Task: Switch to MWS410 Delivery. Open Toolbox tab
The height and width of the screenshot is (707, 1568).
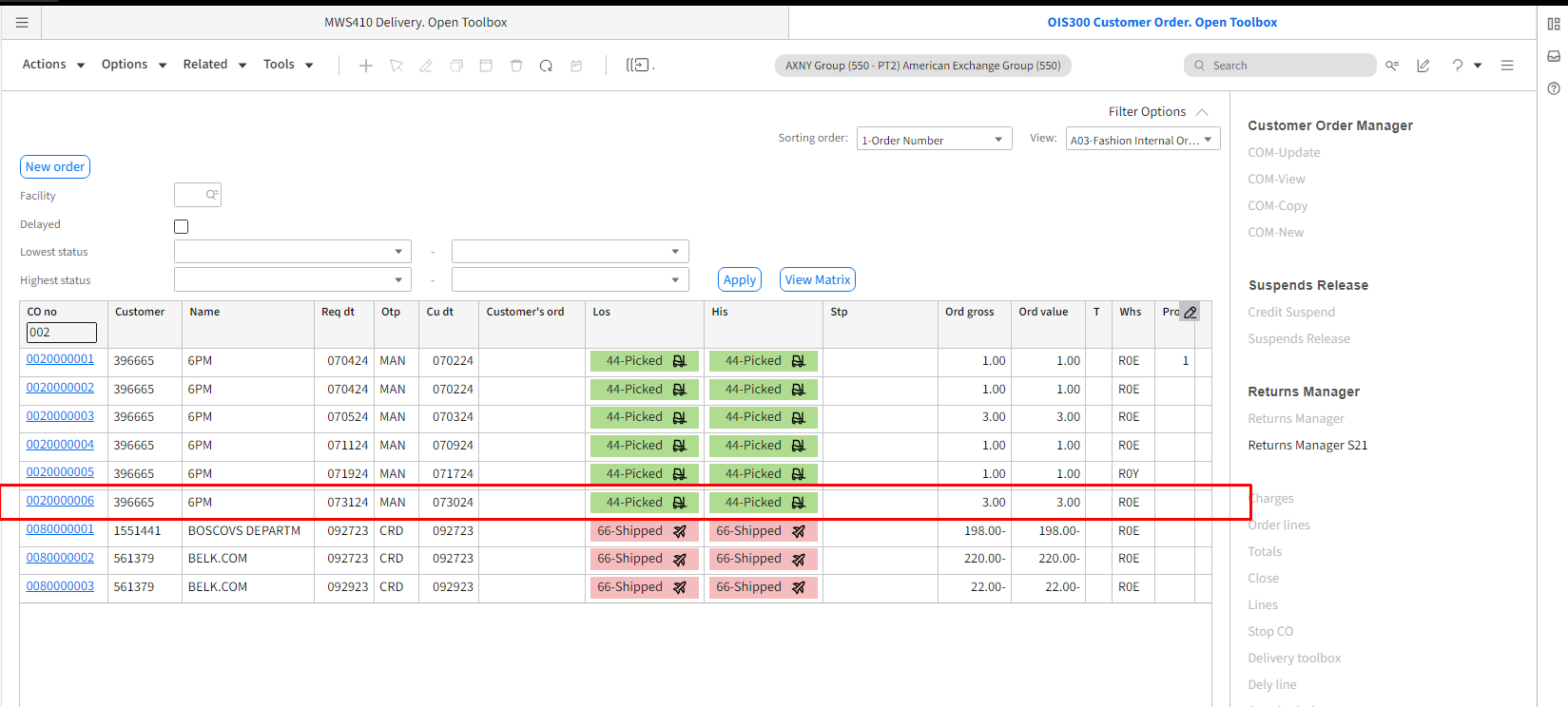Action: (x=416, y=22)
